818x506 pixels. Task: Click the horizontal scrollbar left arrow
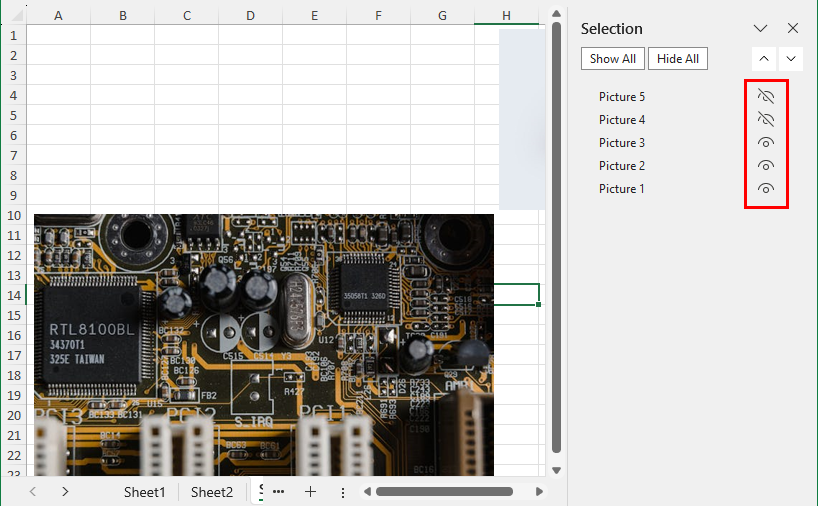tap(367, 491)
